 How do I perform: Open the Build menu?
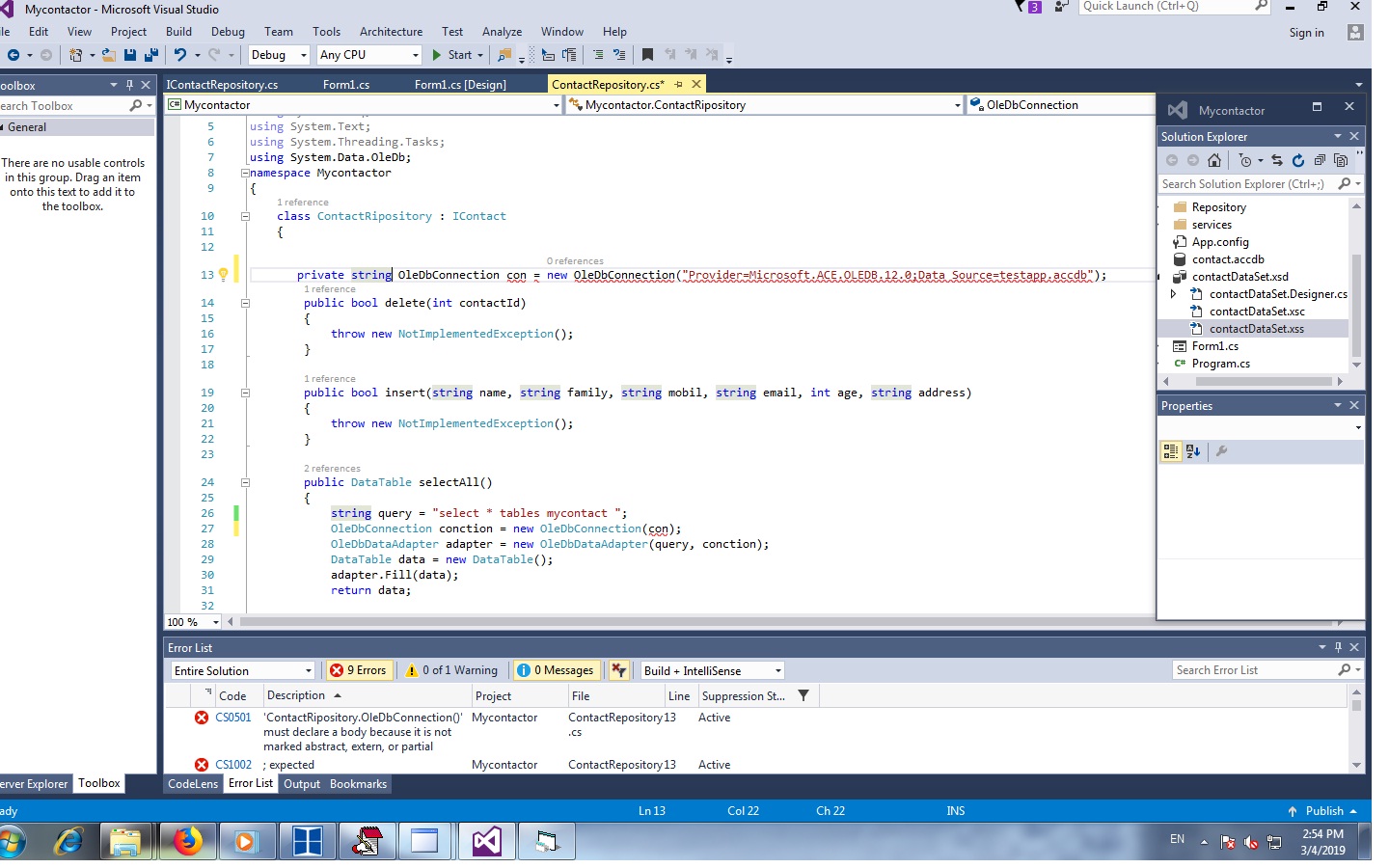[178, 32]
